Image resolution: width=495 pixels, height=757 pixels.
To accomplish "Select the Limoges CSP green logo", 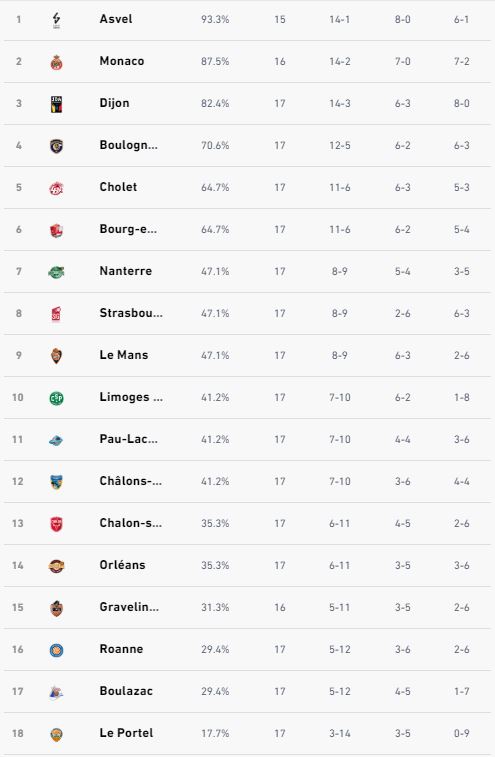I will pos(57,398).
